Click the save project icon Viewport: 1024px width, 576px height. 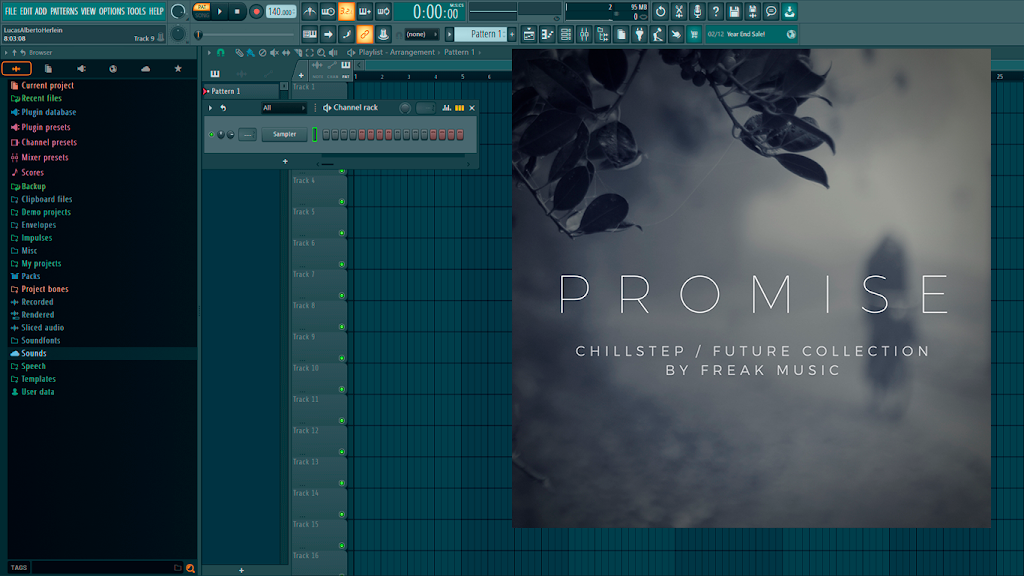[734, 11]
